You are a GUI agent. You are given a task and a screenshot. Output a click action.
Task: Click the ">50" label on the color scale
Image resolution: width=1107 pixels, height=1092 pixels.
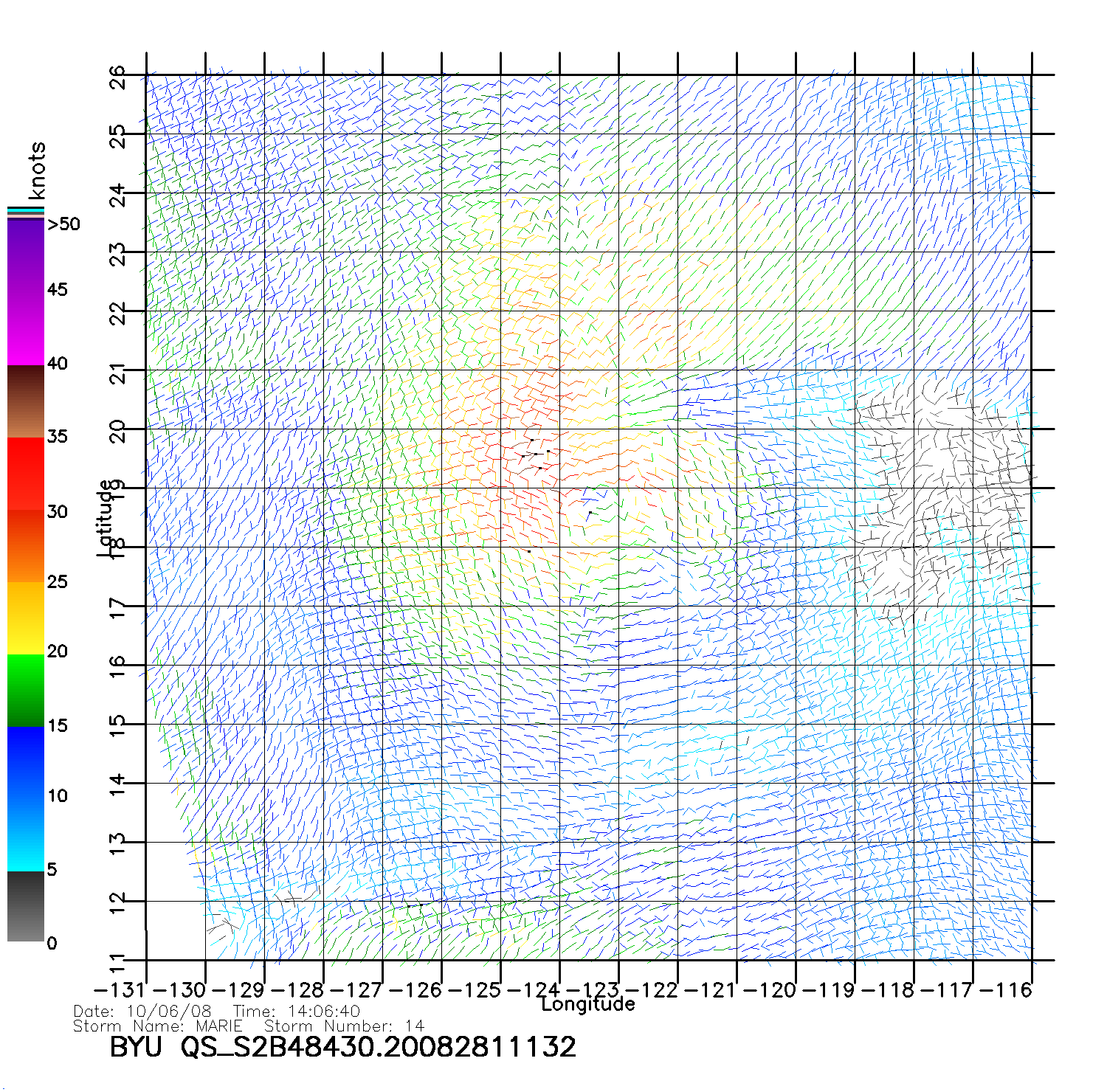(63, 224)
